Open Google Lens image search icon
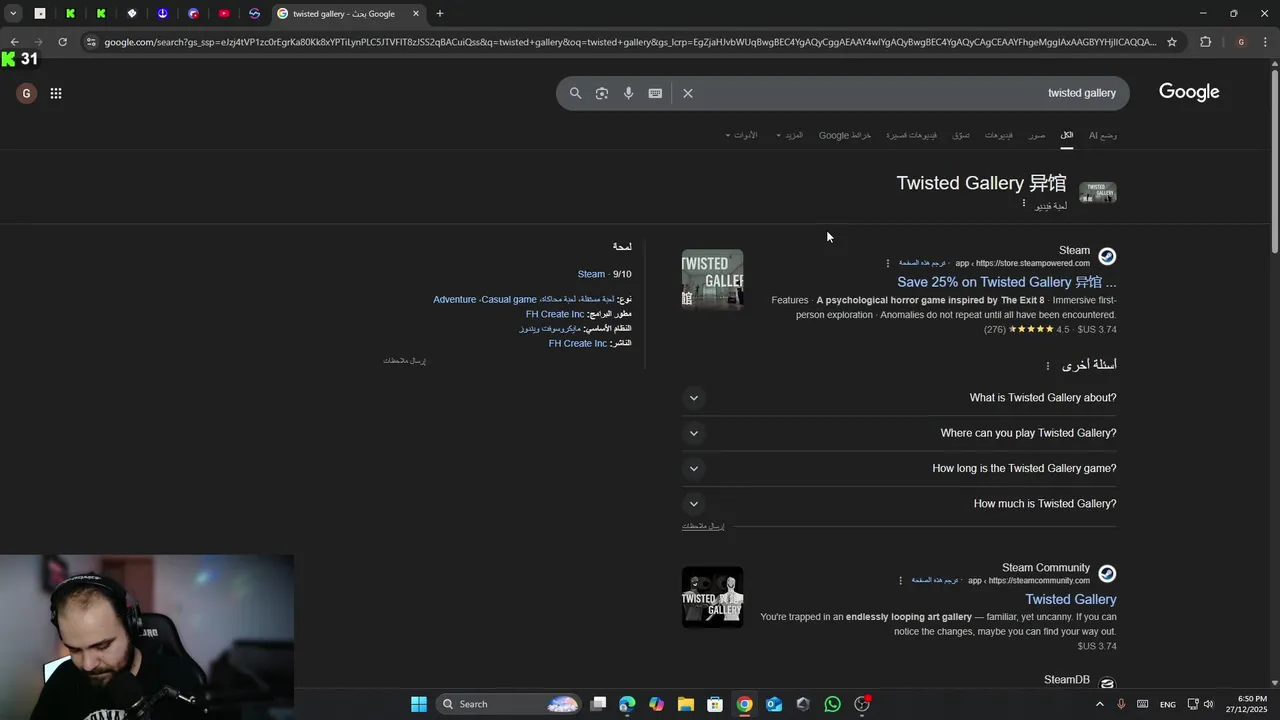Image resolution: width=1280 pixels, height=720 pixels. click(x=602, y=93)
